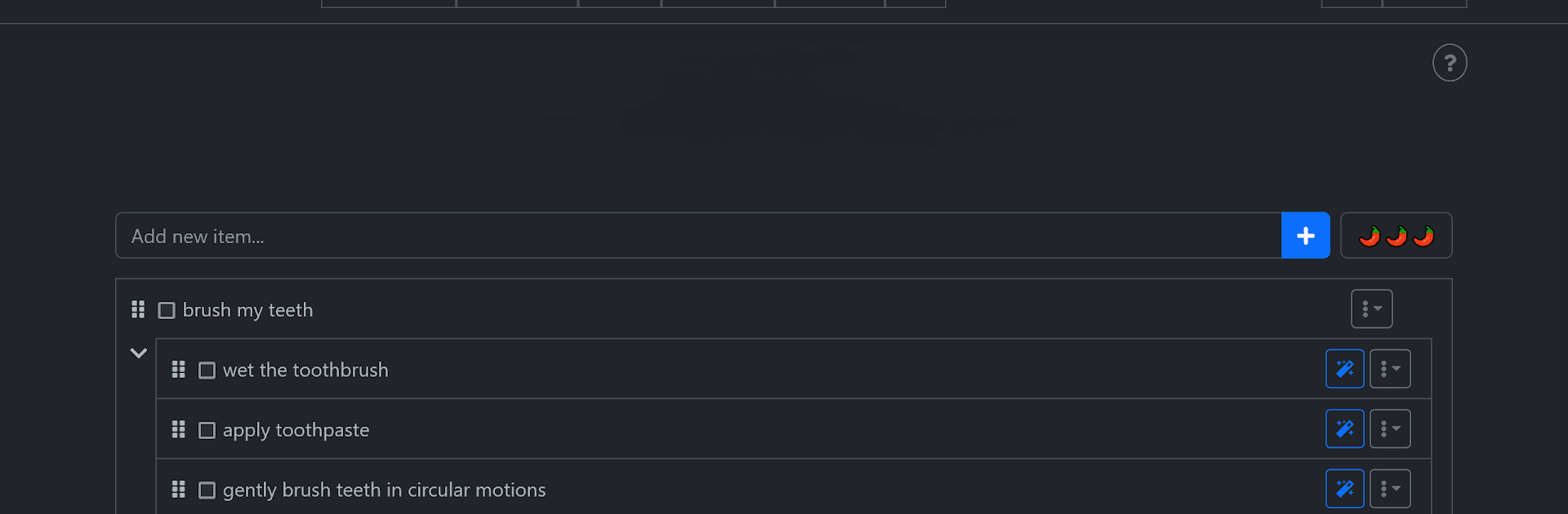Click magic wand for 'gently brush teeth' item
The image size is (1568, 514).
tap(1344, 489)
